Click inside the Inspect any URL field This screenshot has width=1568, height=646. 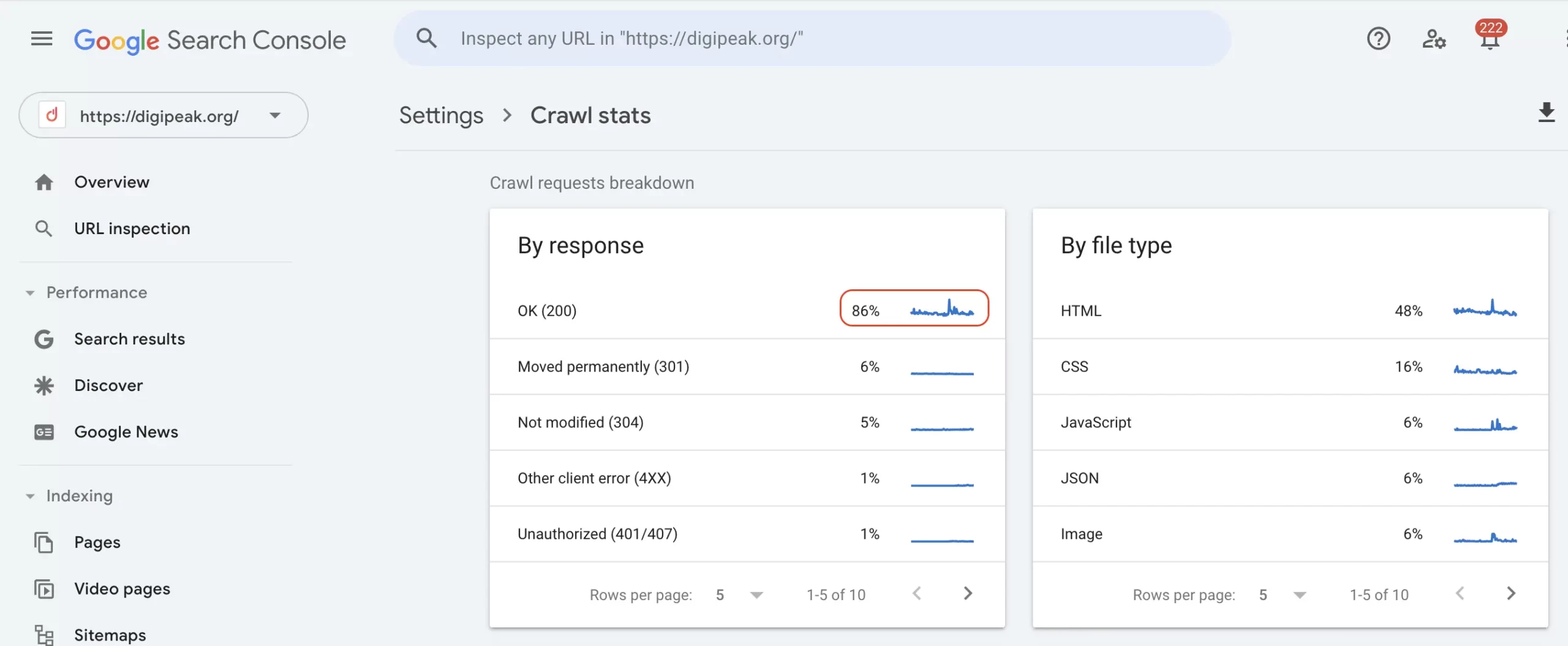click(x=812, y=39)
